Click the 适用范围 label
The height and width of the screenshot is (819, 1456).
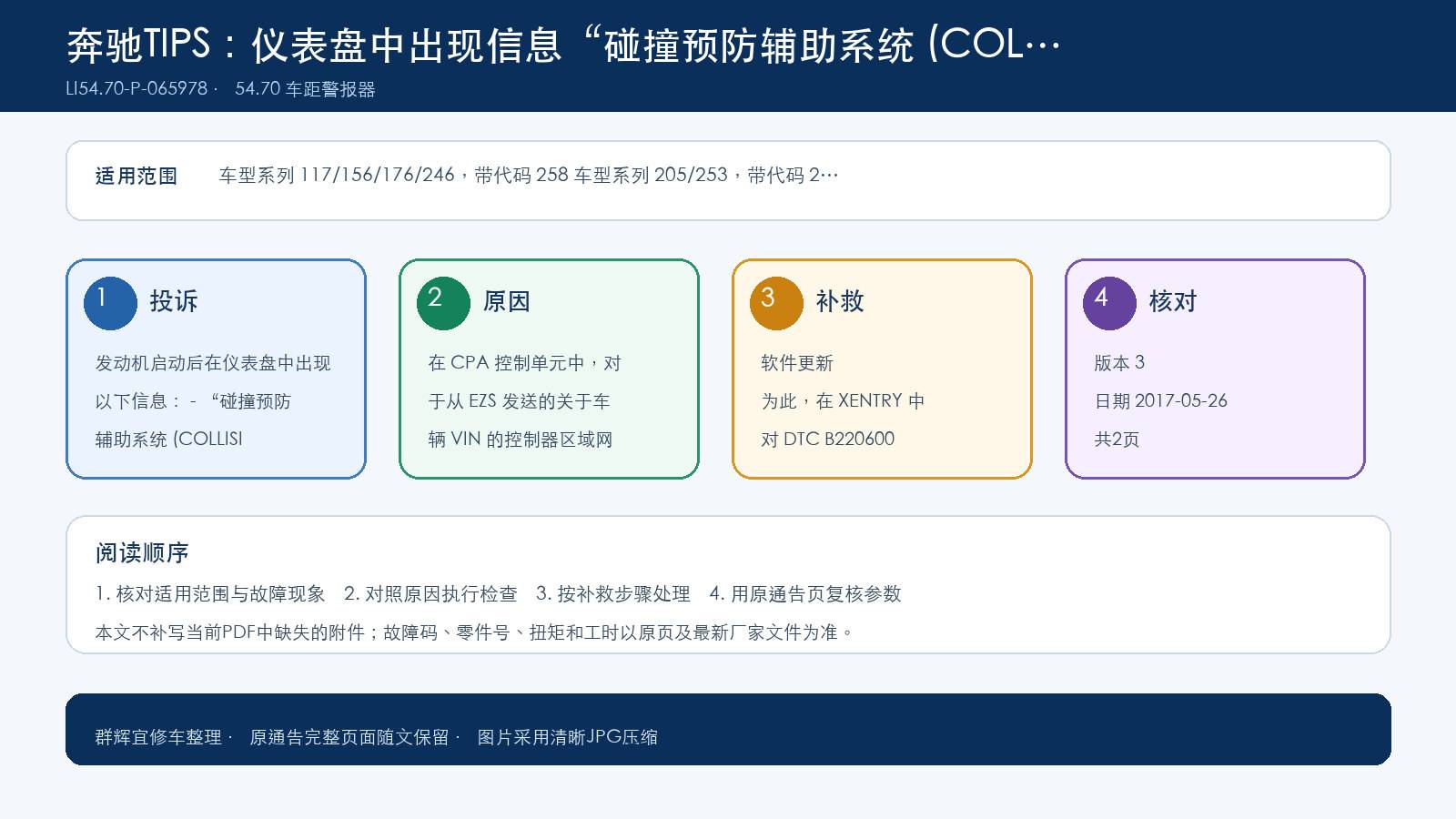coord(136,176)
